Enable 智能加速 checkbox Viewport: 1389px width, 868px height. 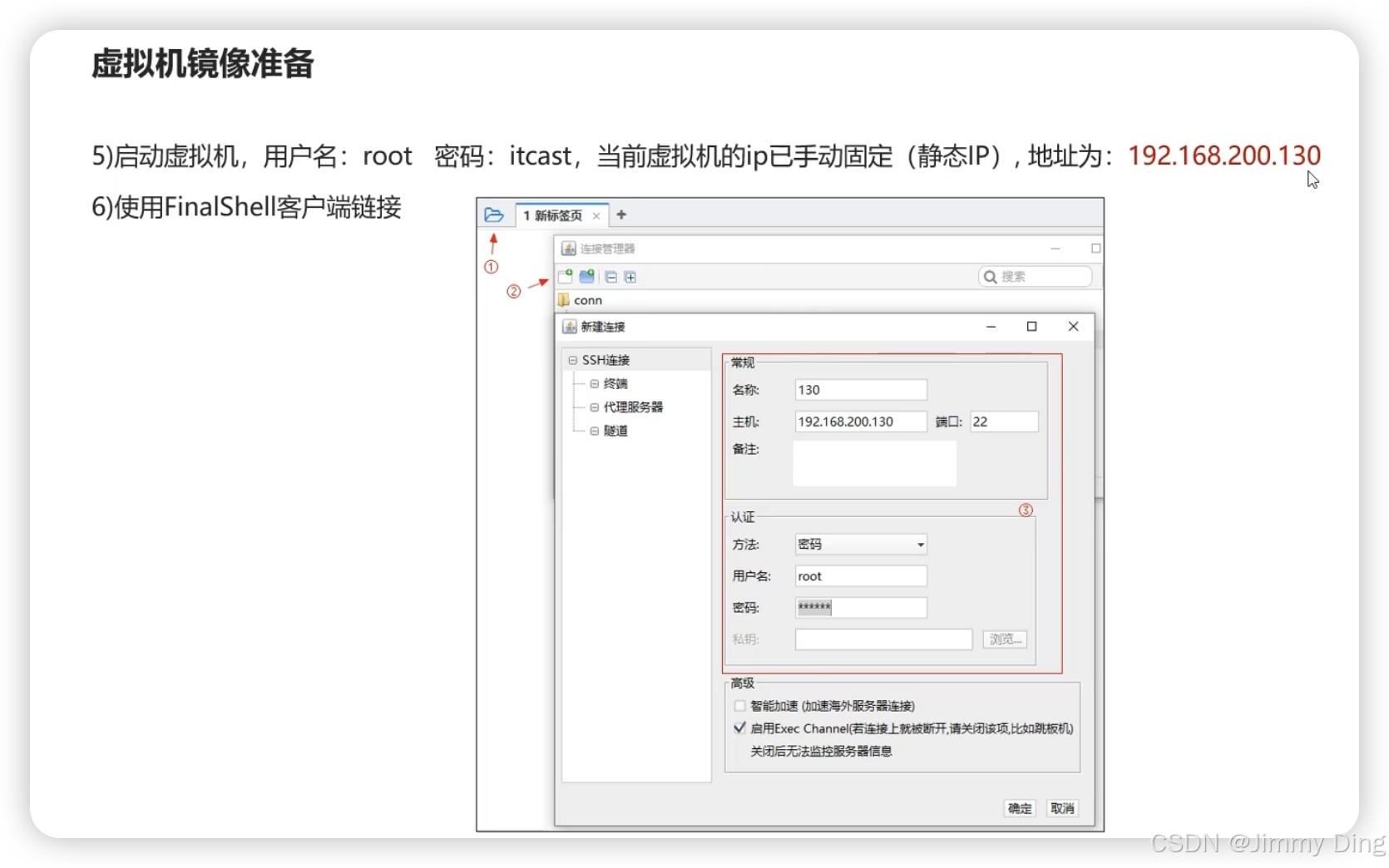pyautogui.click(x=739, y=706)
